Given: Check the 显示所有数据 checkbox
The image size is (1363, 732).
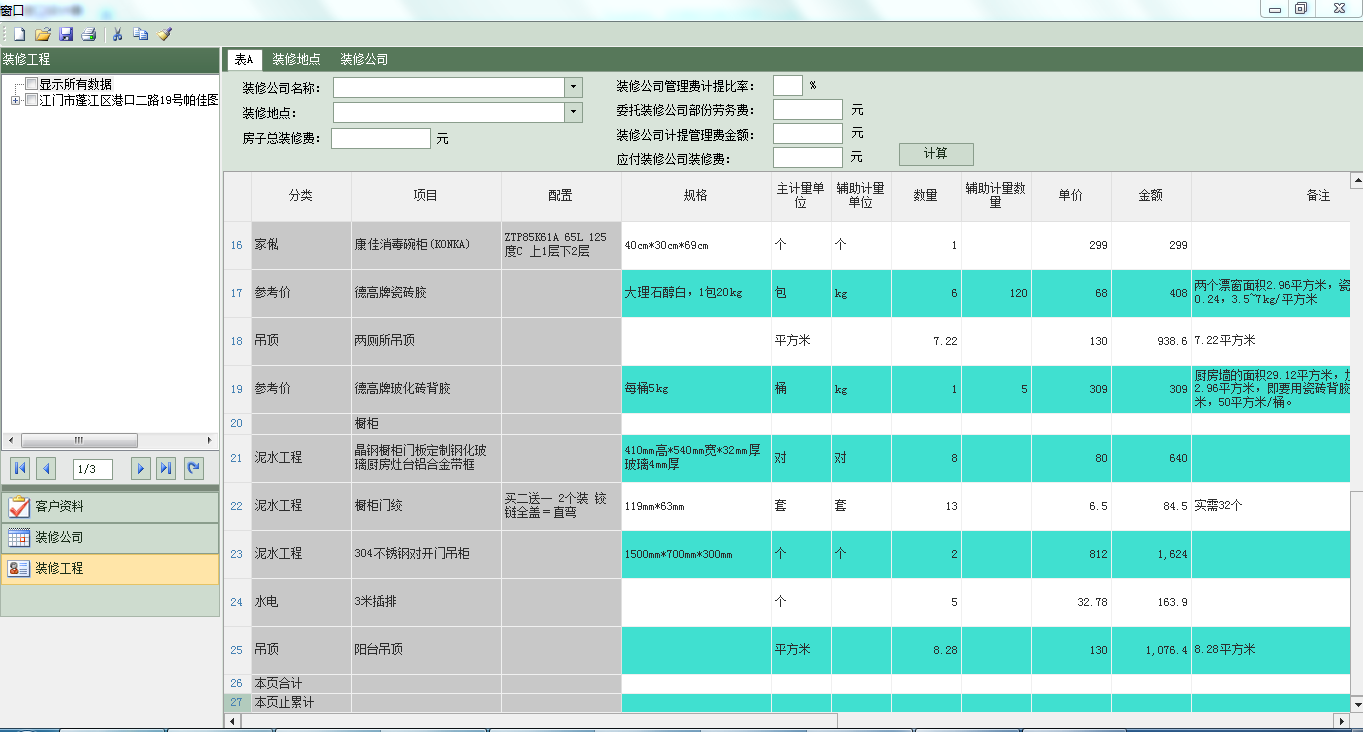Looking at the screenshot, I should click(32, 84).
